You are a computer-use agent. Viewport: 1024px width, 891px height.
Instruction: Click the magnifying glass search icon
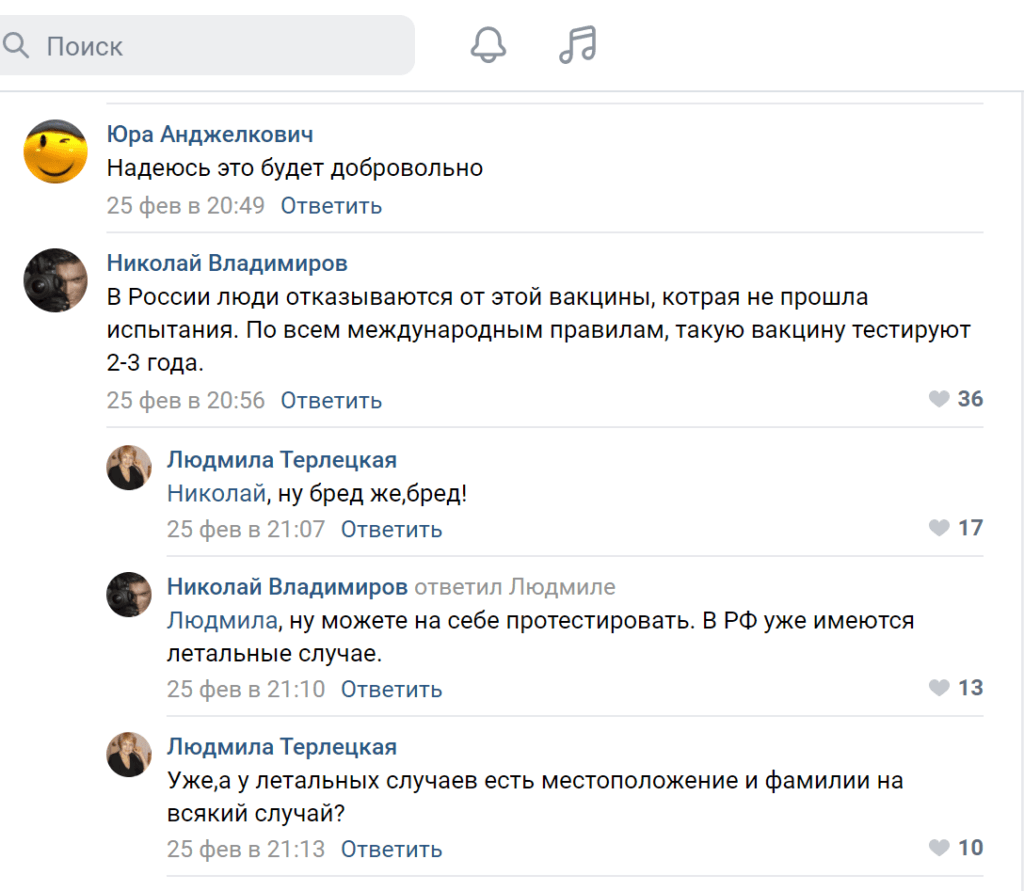(x=18, y=44)
